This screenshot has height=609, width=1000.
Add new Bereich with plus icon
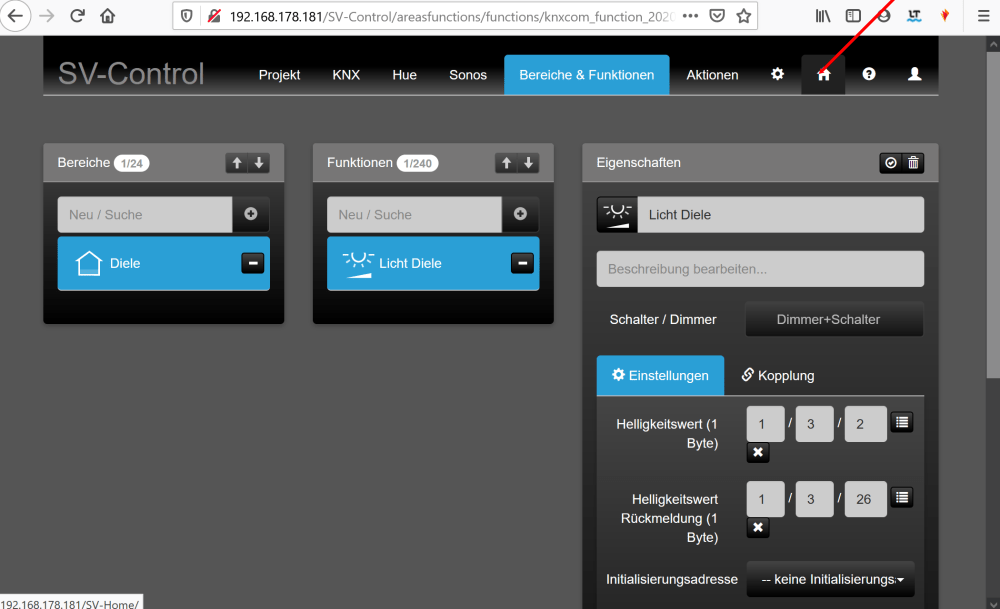[x=251, y=214]
